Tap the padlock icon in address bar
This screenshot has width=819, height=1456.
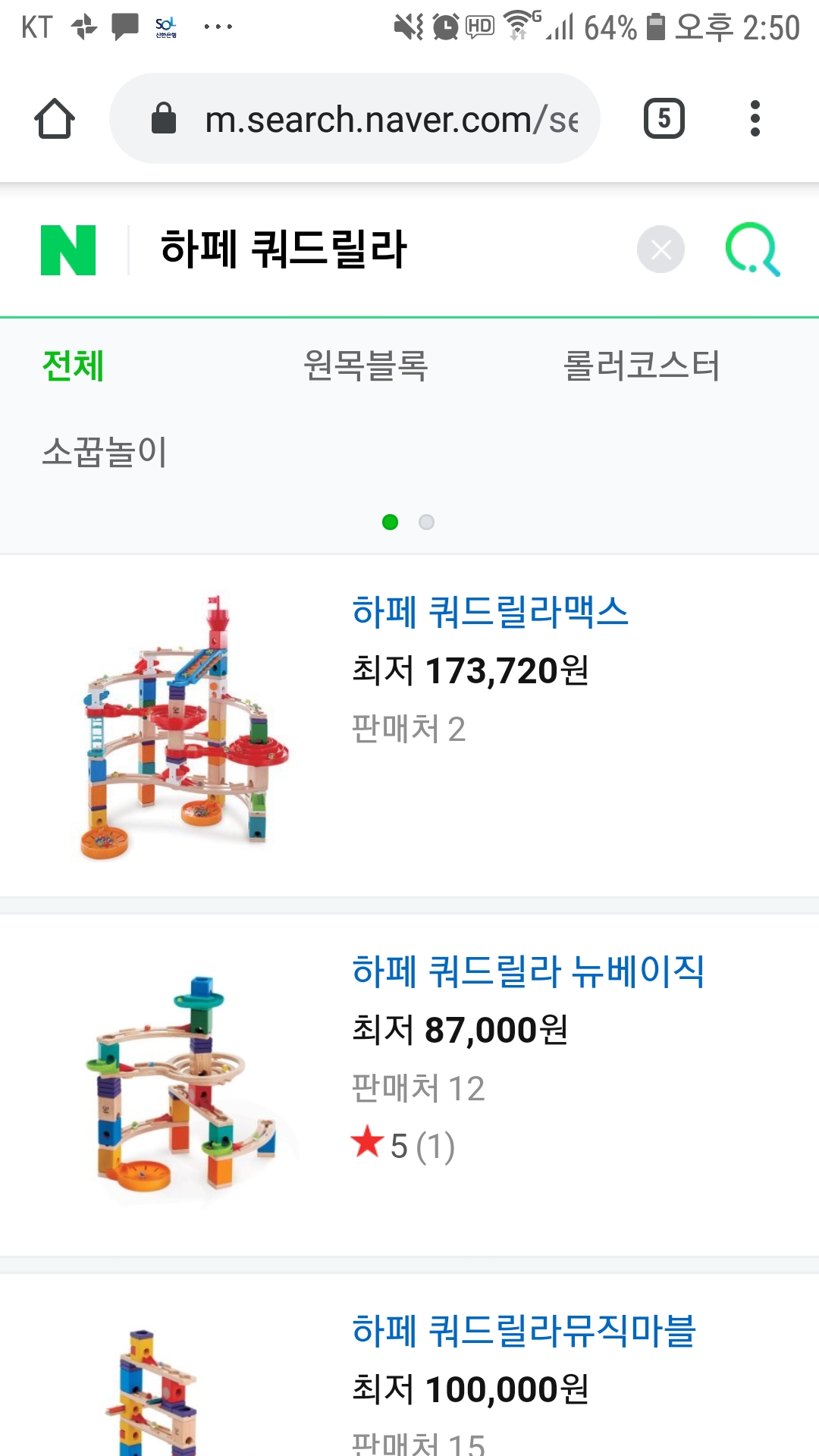(164, 119)
